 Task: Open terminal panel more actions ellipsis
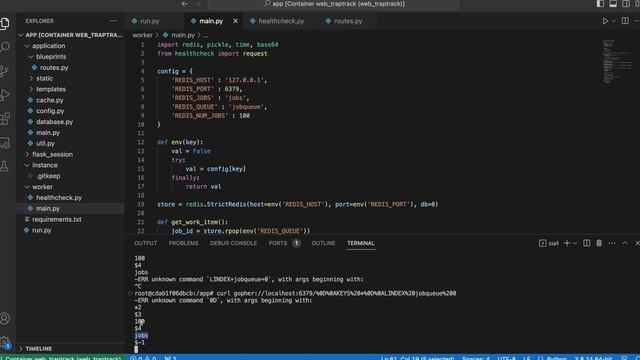612,243
